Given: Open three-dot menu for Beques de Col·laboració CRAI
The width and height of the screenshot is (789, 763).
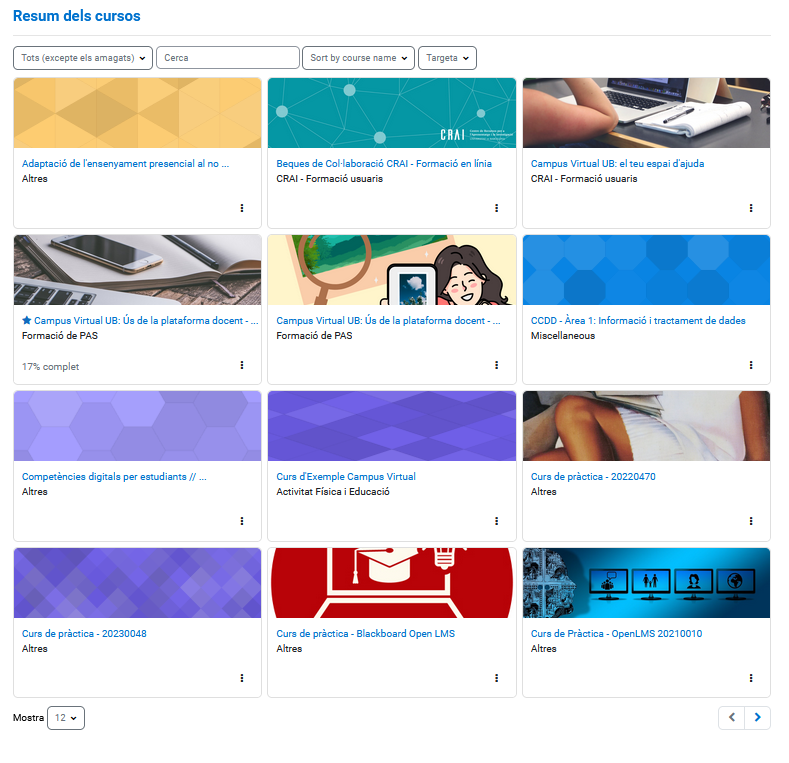Looking at the screenshot, I should coord(496,208).
